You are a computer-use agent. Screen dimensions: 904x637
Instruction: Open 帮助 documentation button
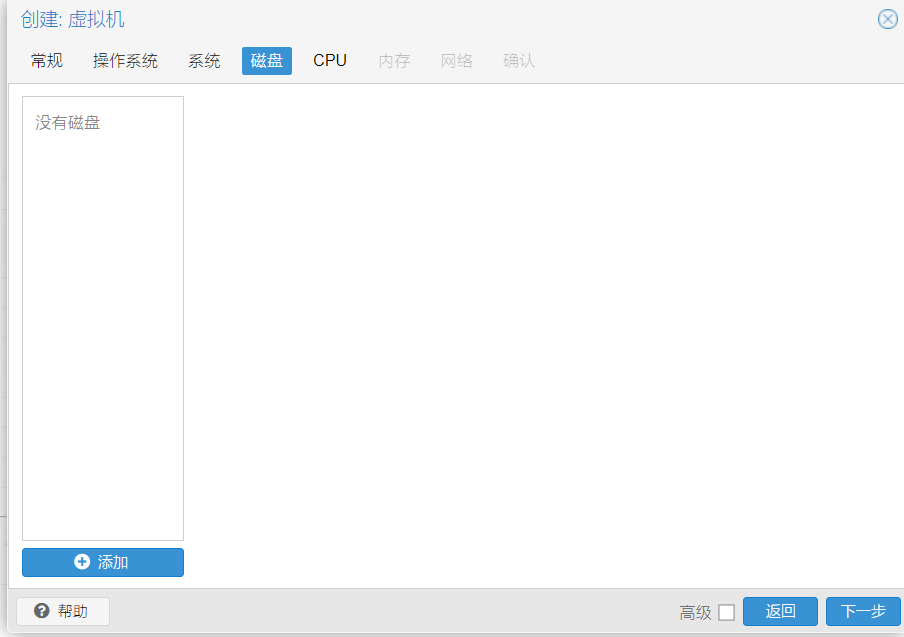63,611
